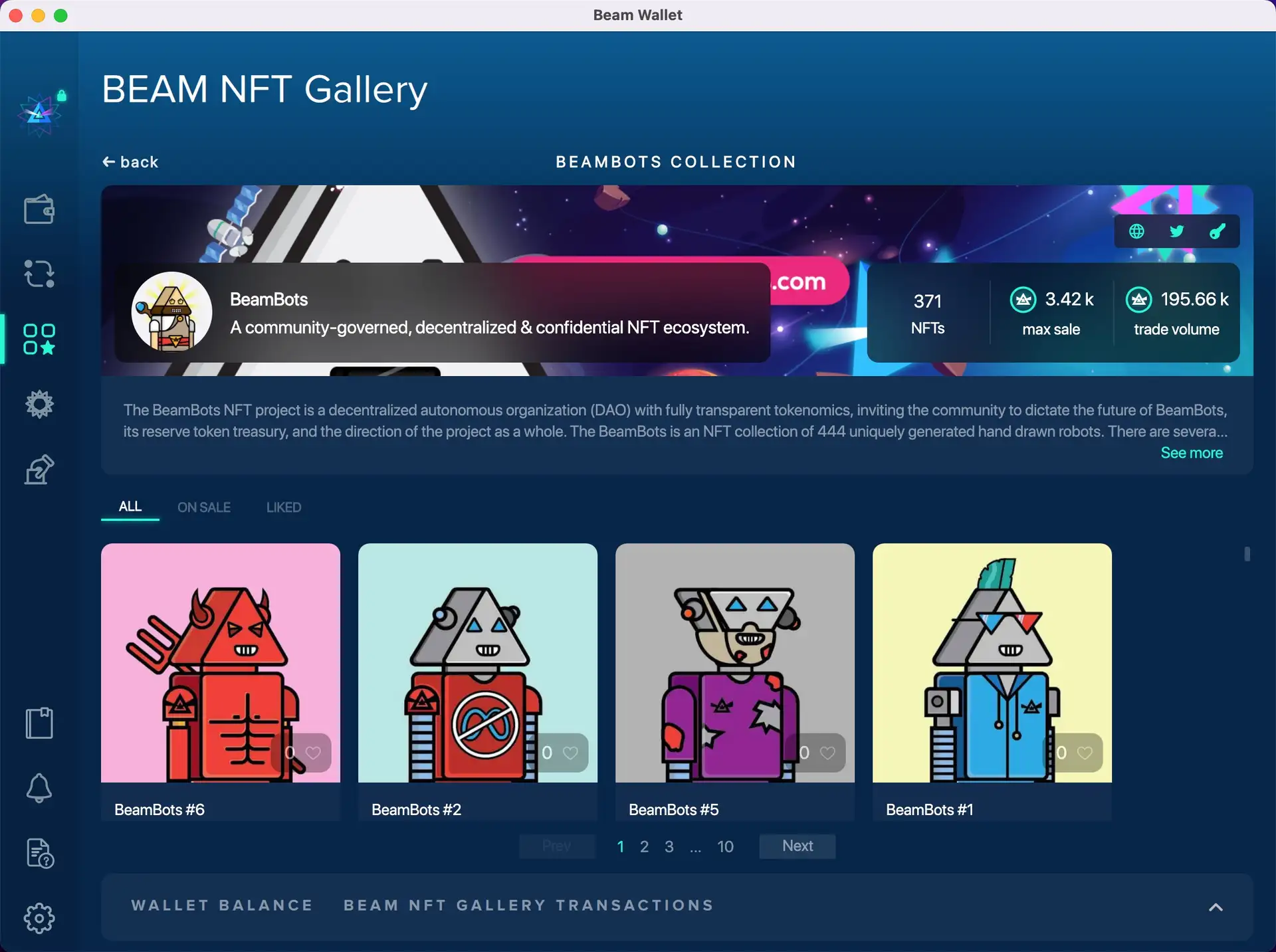Expand description with See more

(1191, 453)
